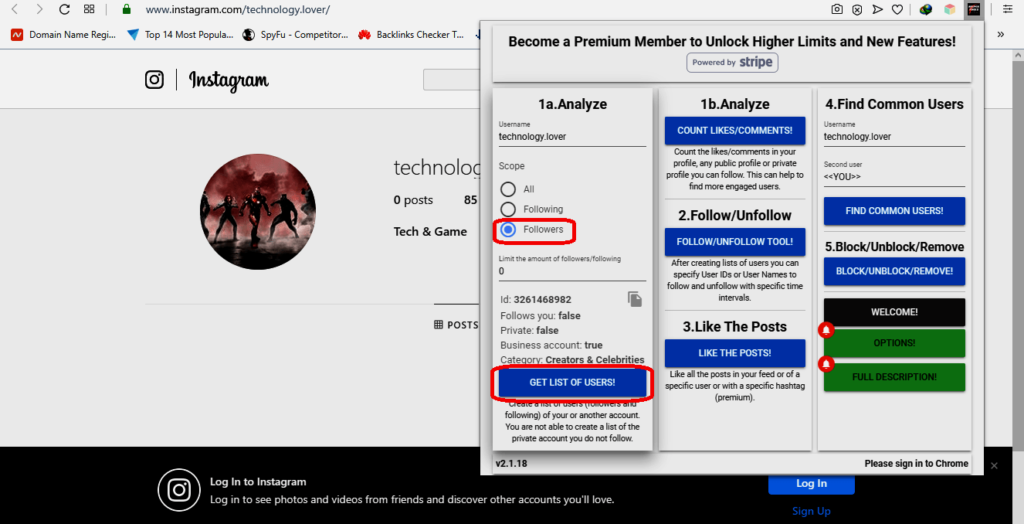Click the Please sign in to Chrome text
Viewport: 1024px width, 524px height.
pyautogui.click(x=916, y=463)
